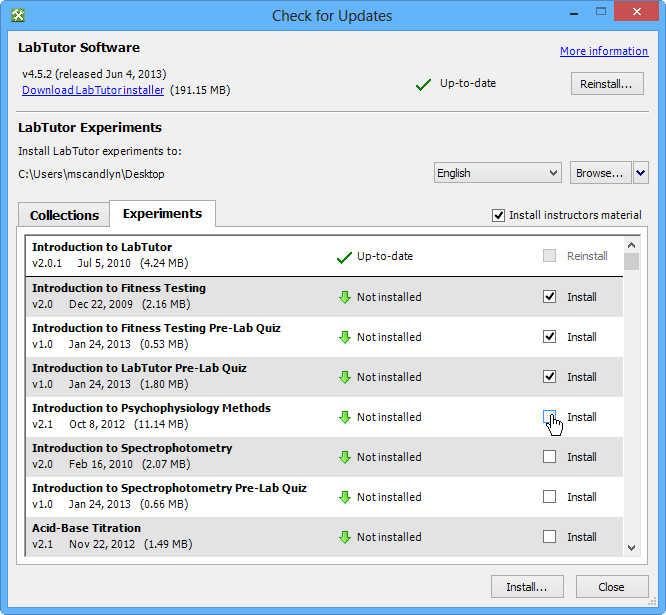This screenshot has width=666, height=615.
Task: Click green checkmark icon beside LabTutor Software Up-to-date
Action: (424, 84)
